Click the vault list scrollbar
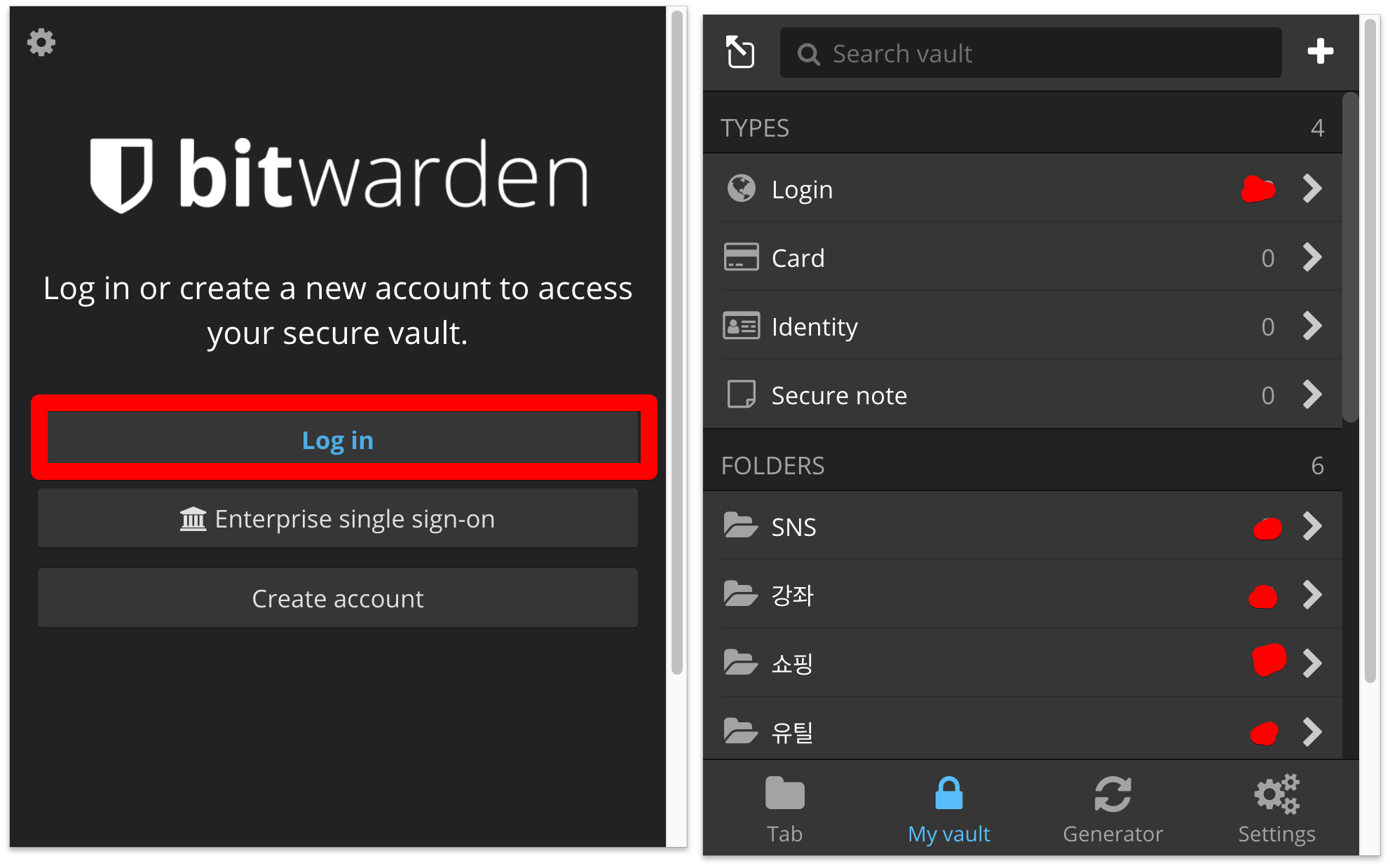The image size is (1390, 868). click(x=1350, y=258)
